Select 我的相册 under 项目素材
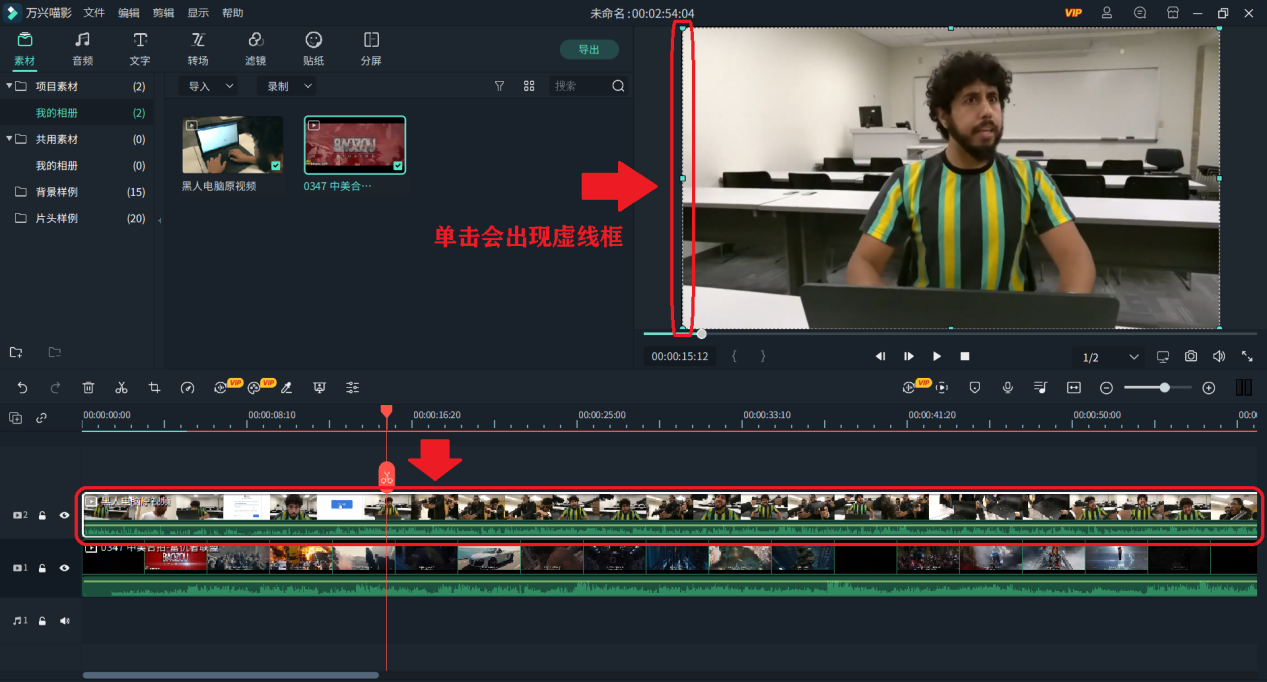 (57, 113)
